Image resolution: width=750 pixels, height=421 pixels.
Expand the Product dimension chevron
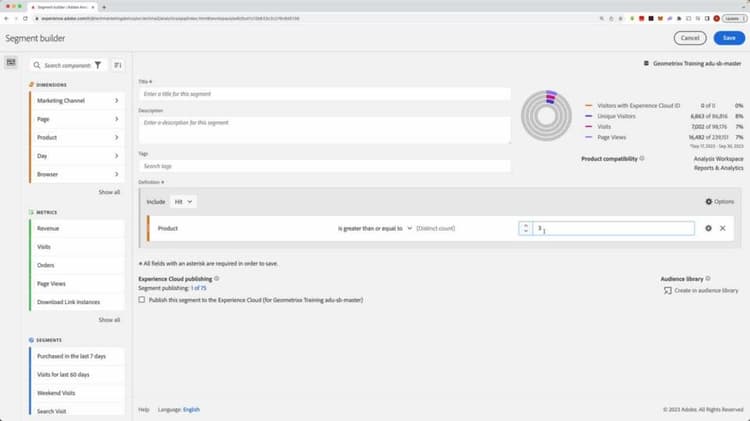point(116,137)
